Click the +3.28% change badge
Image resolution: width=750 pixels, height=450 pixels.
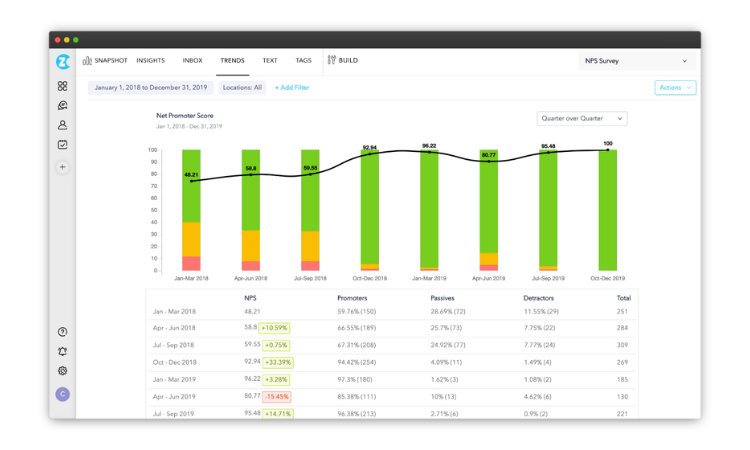point(276,380)
